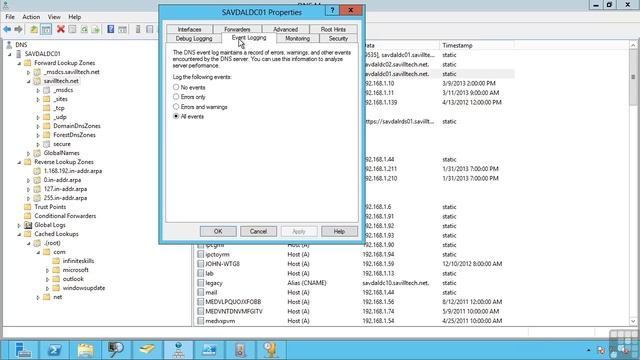Image resolution: width=640 pixels, height=360 pixels.
Task: Click the Show/Hide Action Pane toolbar icon
Action: coord(122,29)
